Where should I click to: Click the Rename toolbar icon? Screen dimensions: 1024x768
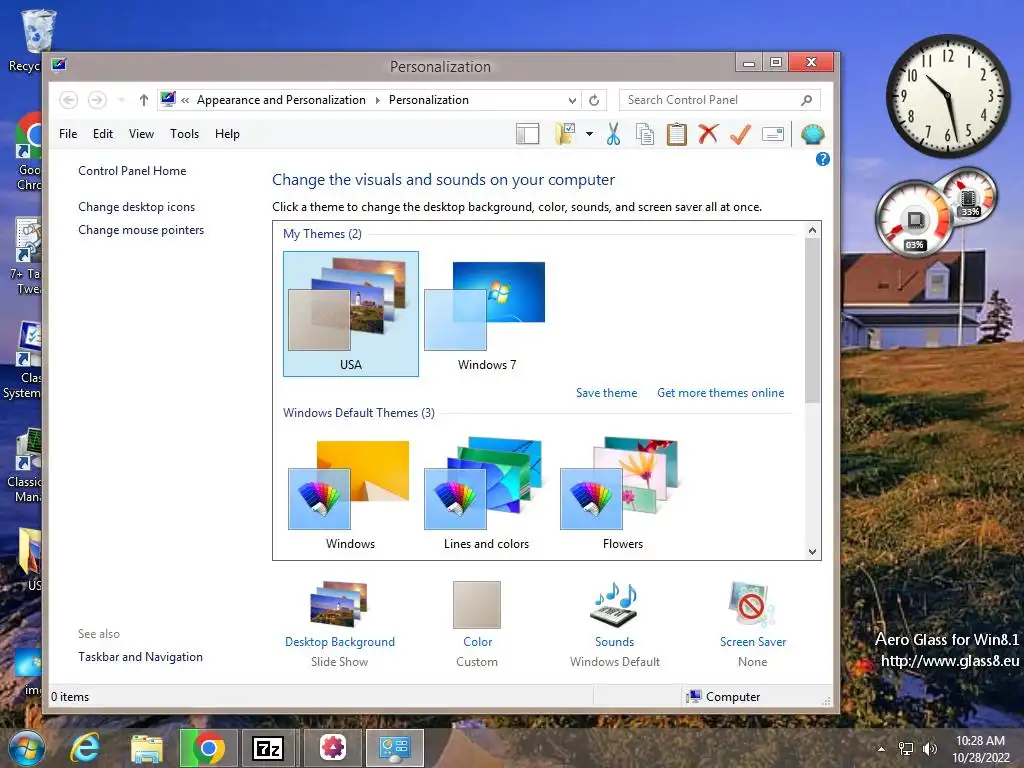(x=773, y=134)
